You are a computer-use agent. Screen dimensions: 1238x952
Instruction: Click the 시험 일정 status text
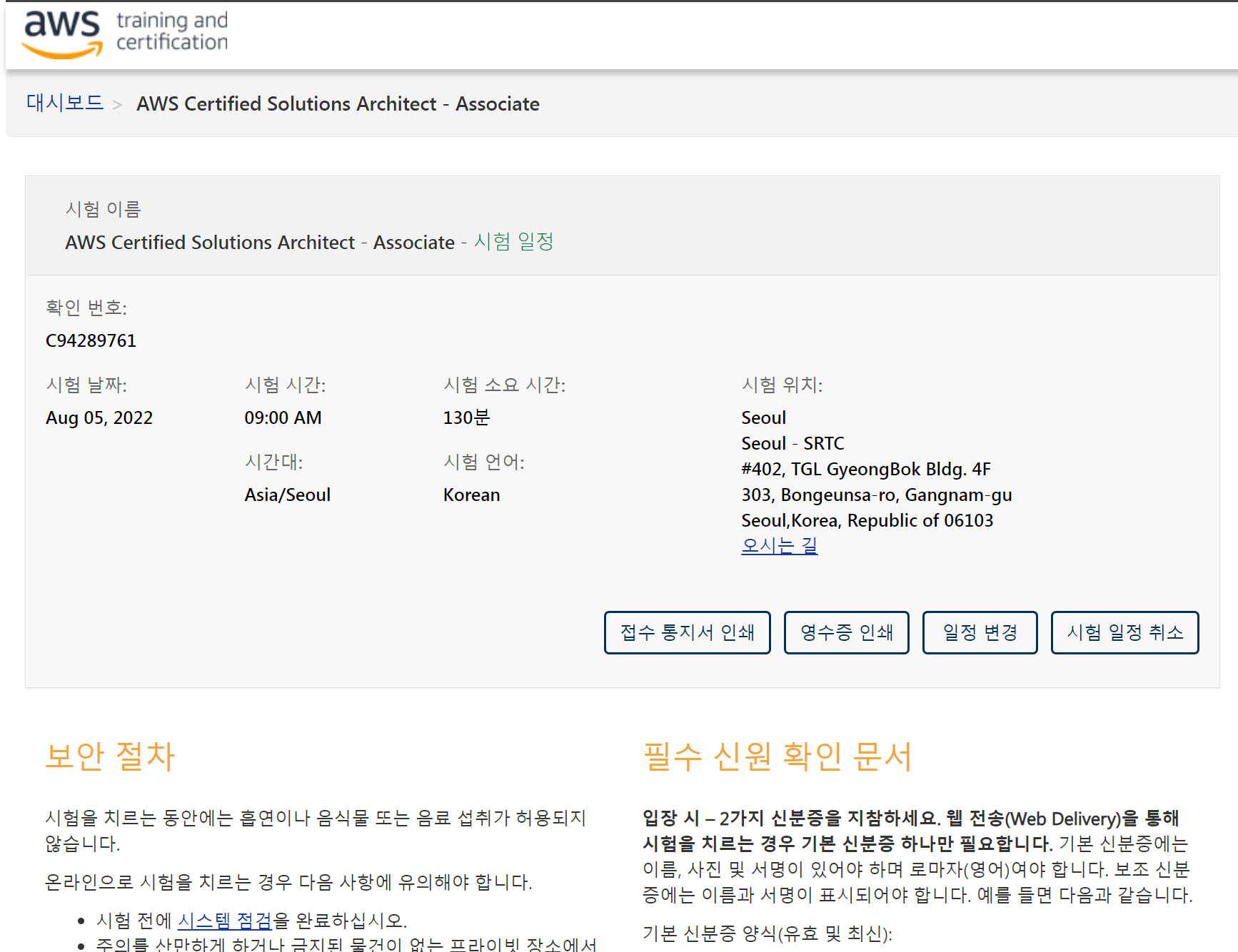514,241
